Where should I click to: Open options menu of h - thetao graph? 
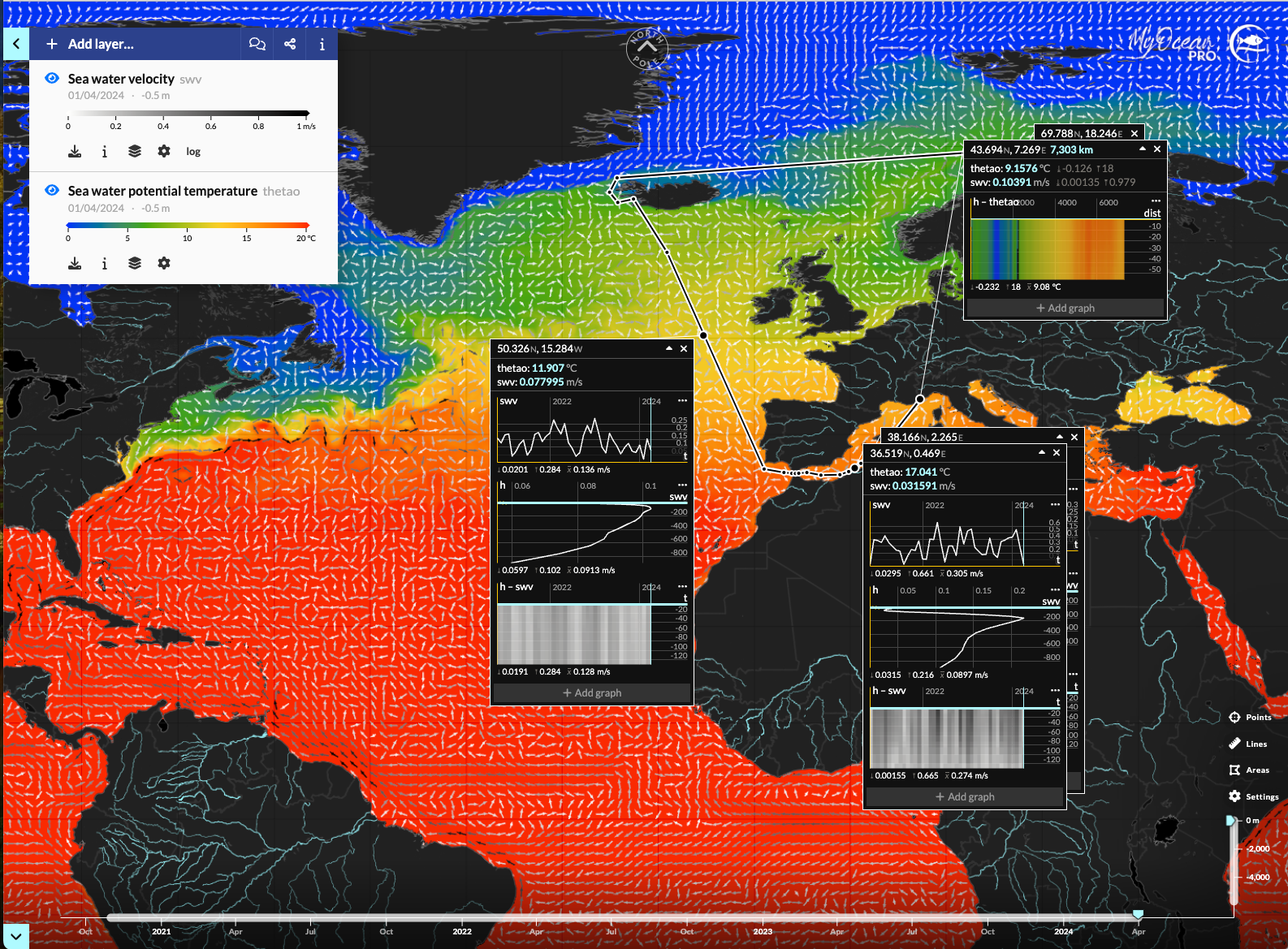point(1156,201)
